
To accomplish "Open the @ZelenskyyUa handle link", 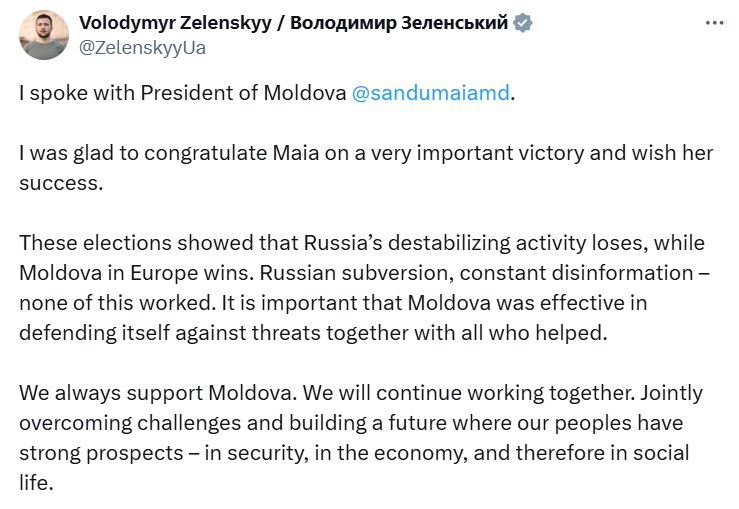I will point(142,48).
